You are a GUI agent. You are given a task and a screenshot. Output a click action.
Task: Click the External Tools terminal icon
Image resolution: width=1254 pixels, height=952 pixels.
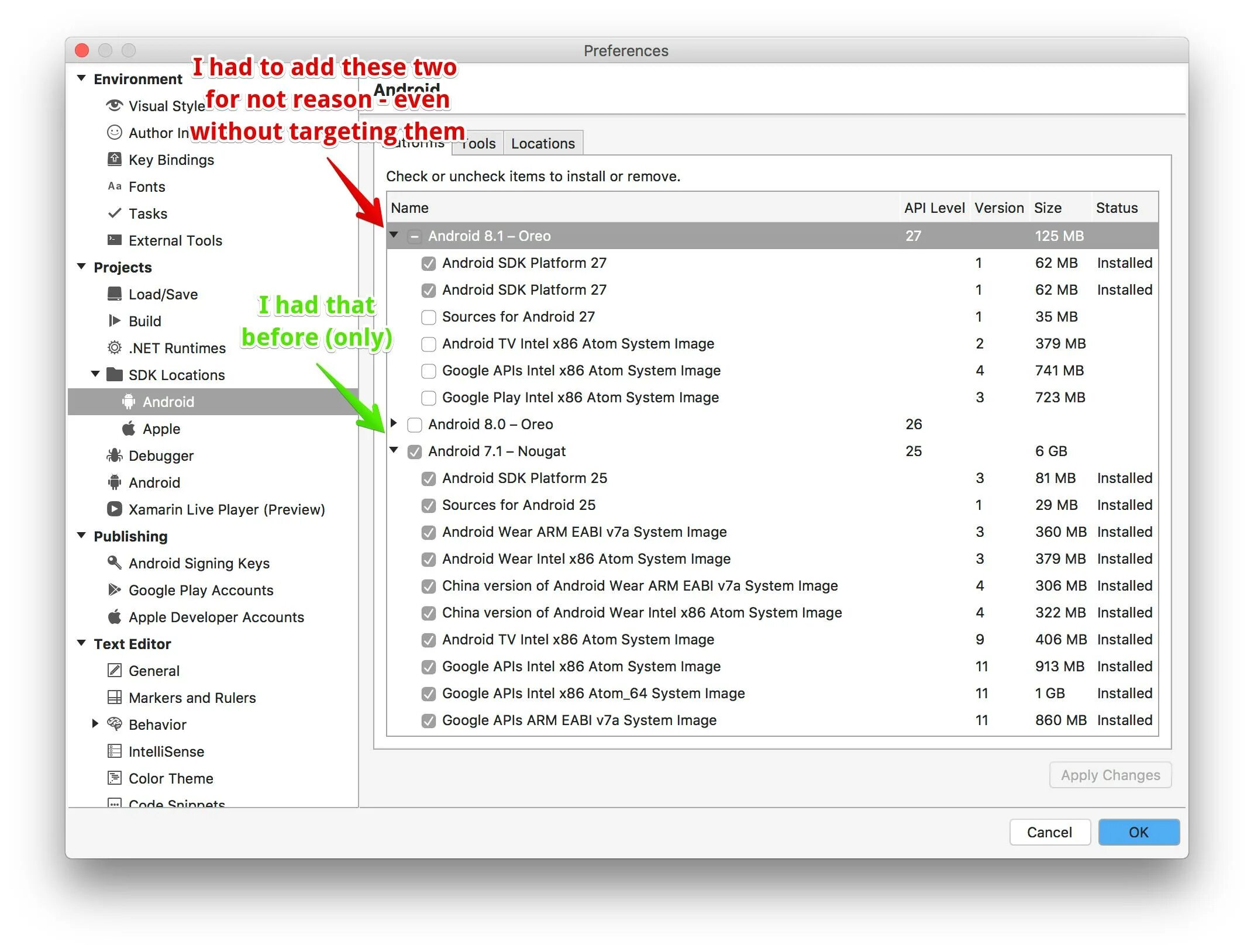point(115,240)
